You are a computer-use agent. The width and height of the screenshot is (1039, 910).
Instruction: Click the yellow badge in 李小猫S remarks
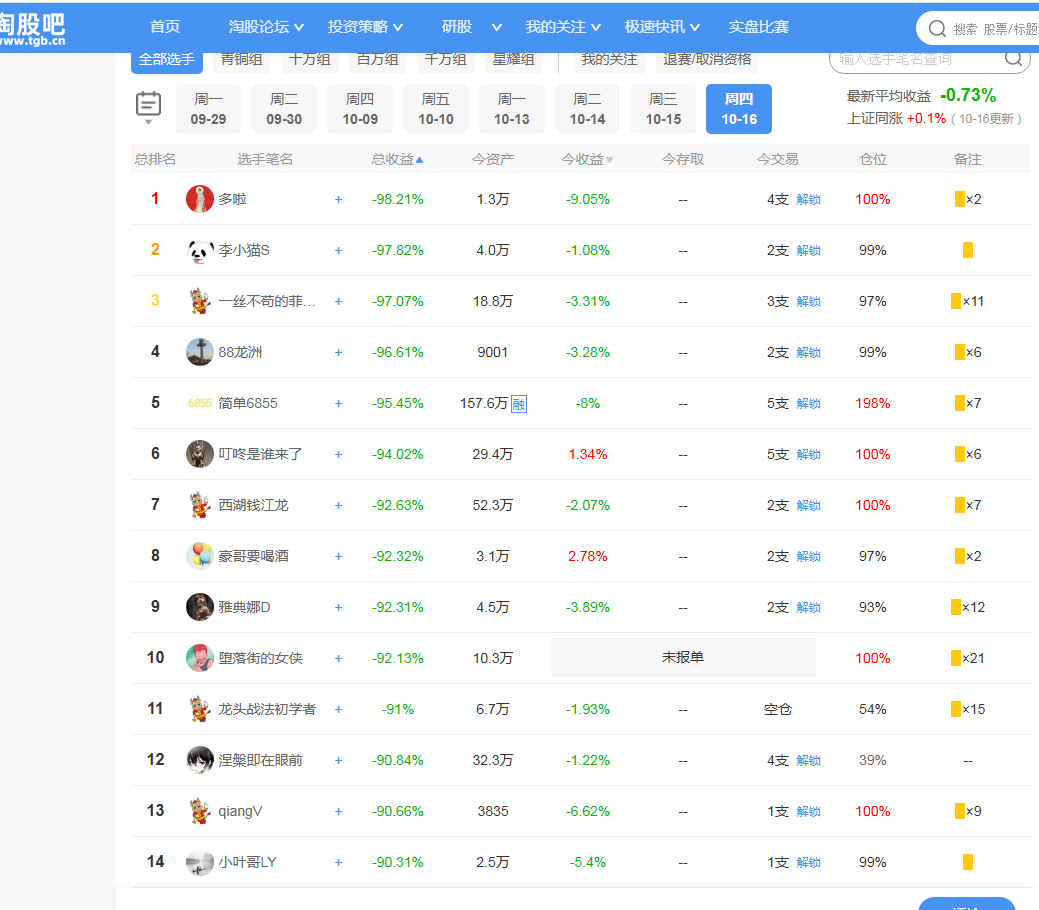pos(968,251)
